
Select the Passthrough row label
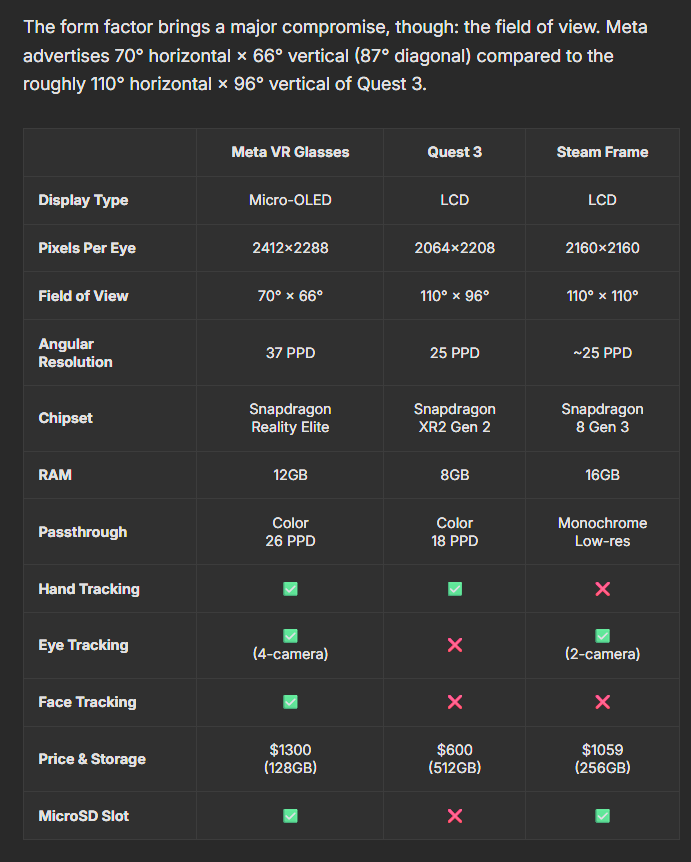click(82, 532)
